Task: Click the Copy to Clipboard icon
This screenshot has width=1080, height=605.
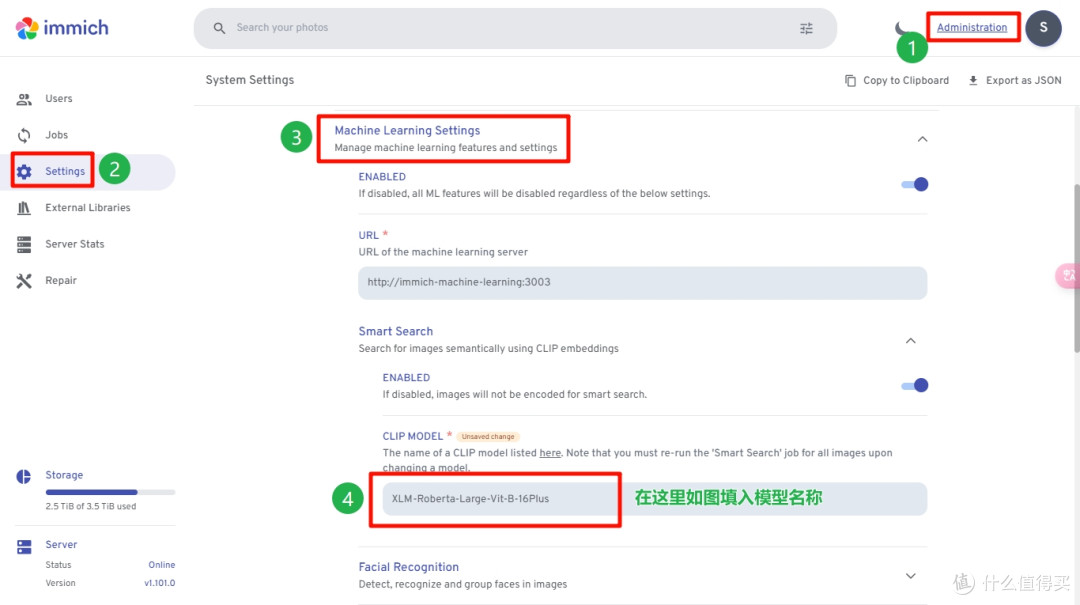Action: coord(851,81)
